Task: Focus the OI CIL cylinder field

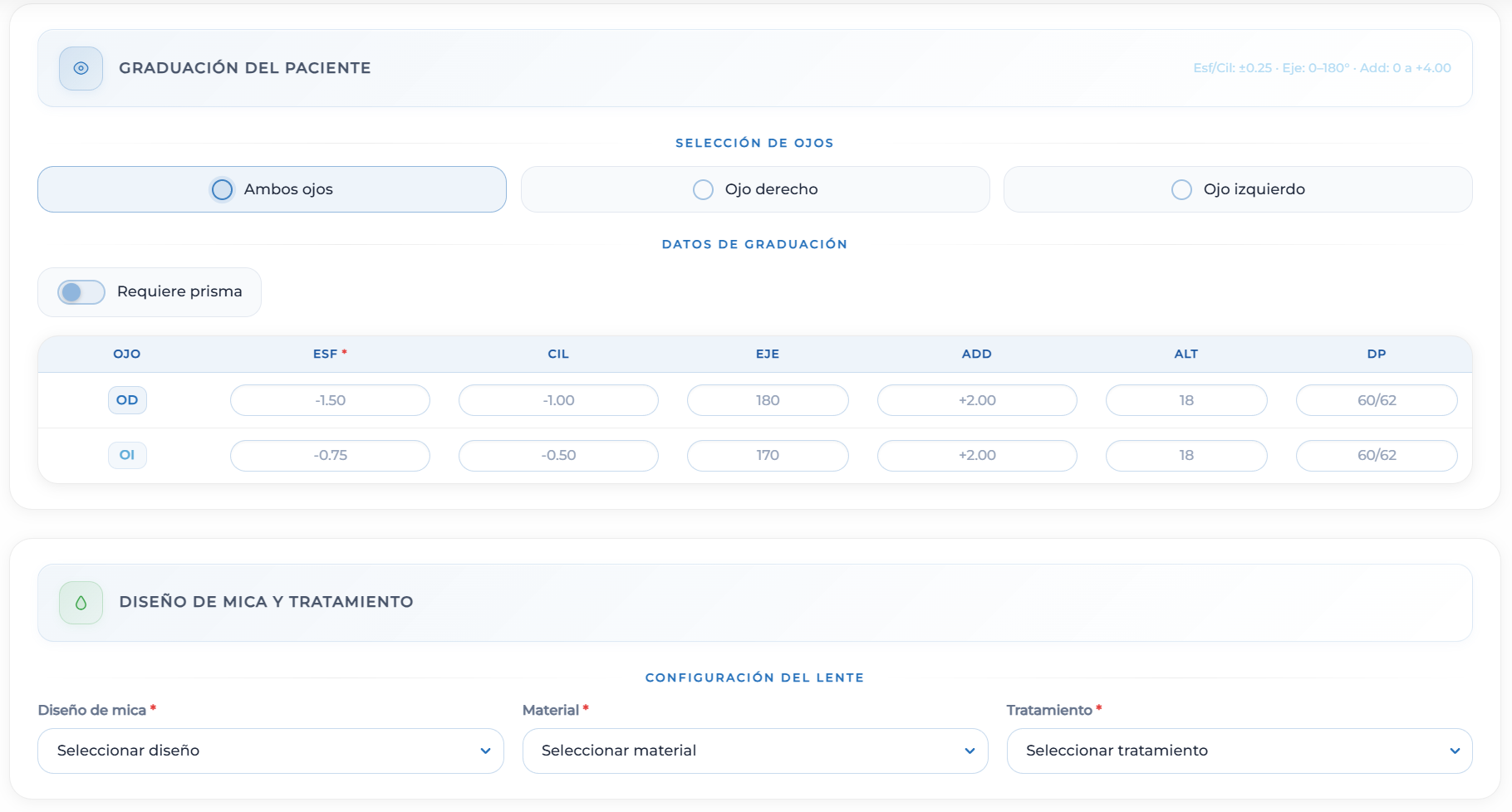Action: click(558, 455)
